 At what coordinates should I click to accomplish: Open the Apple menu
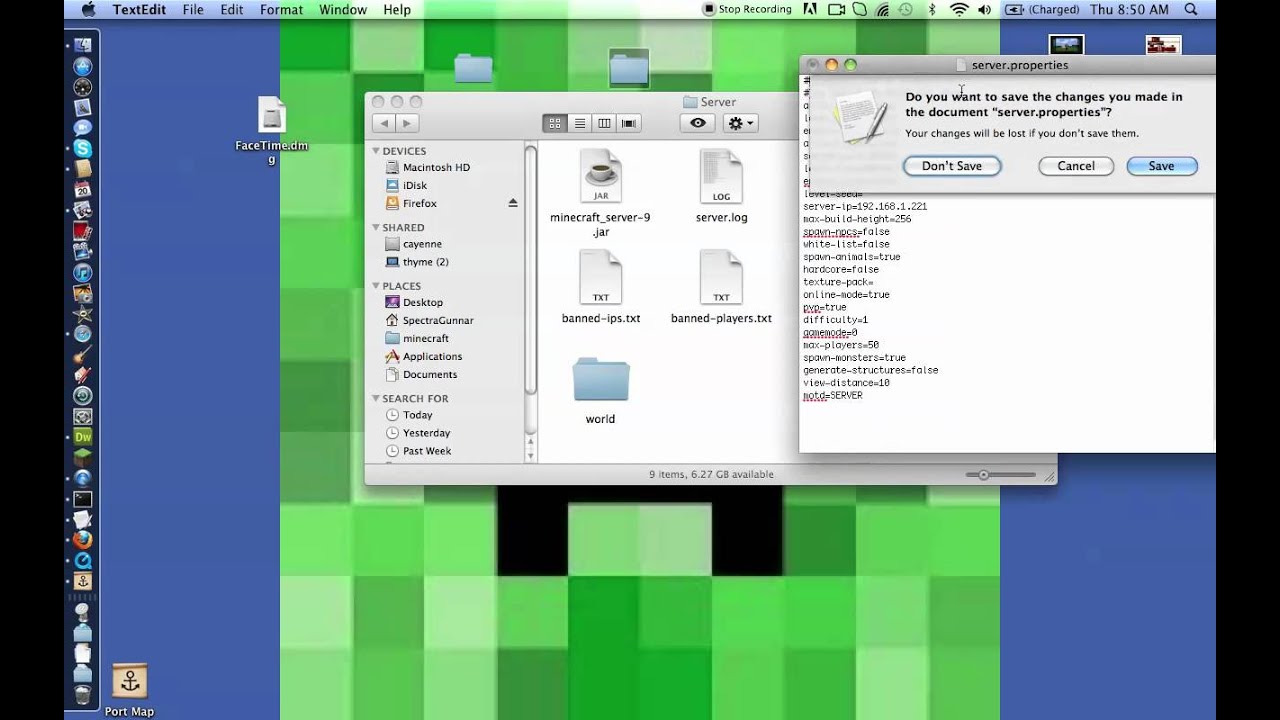pos(87,9)
